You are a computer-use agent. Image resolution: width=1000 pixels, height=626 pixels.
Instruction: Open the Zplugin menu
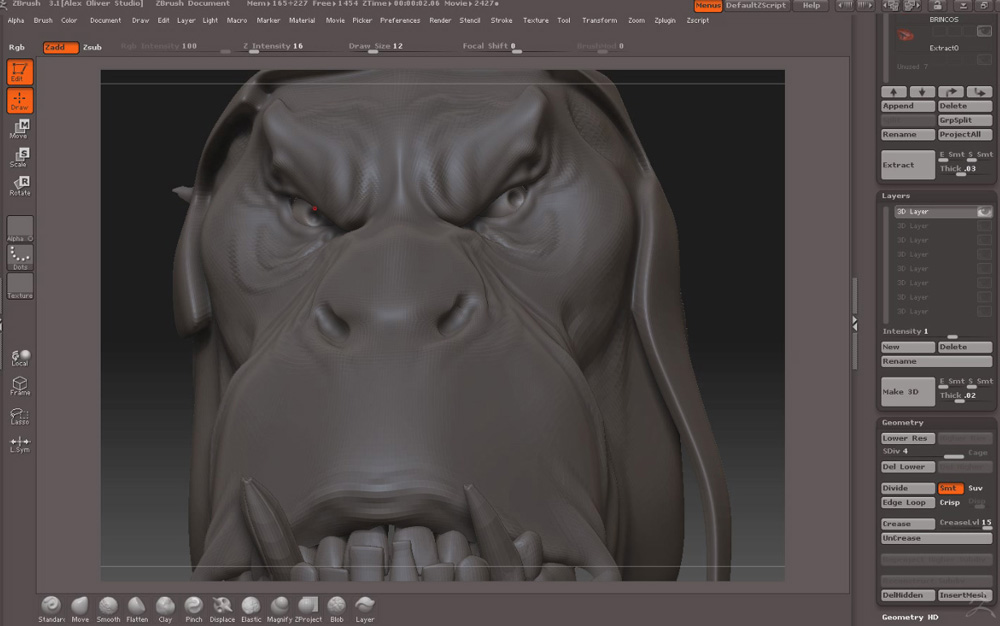coord(665,20)
